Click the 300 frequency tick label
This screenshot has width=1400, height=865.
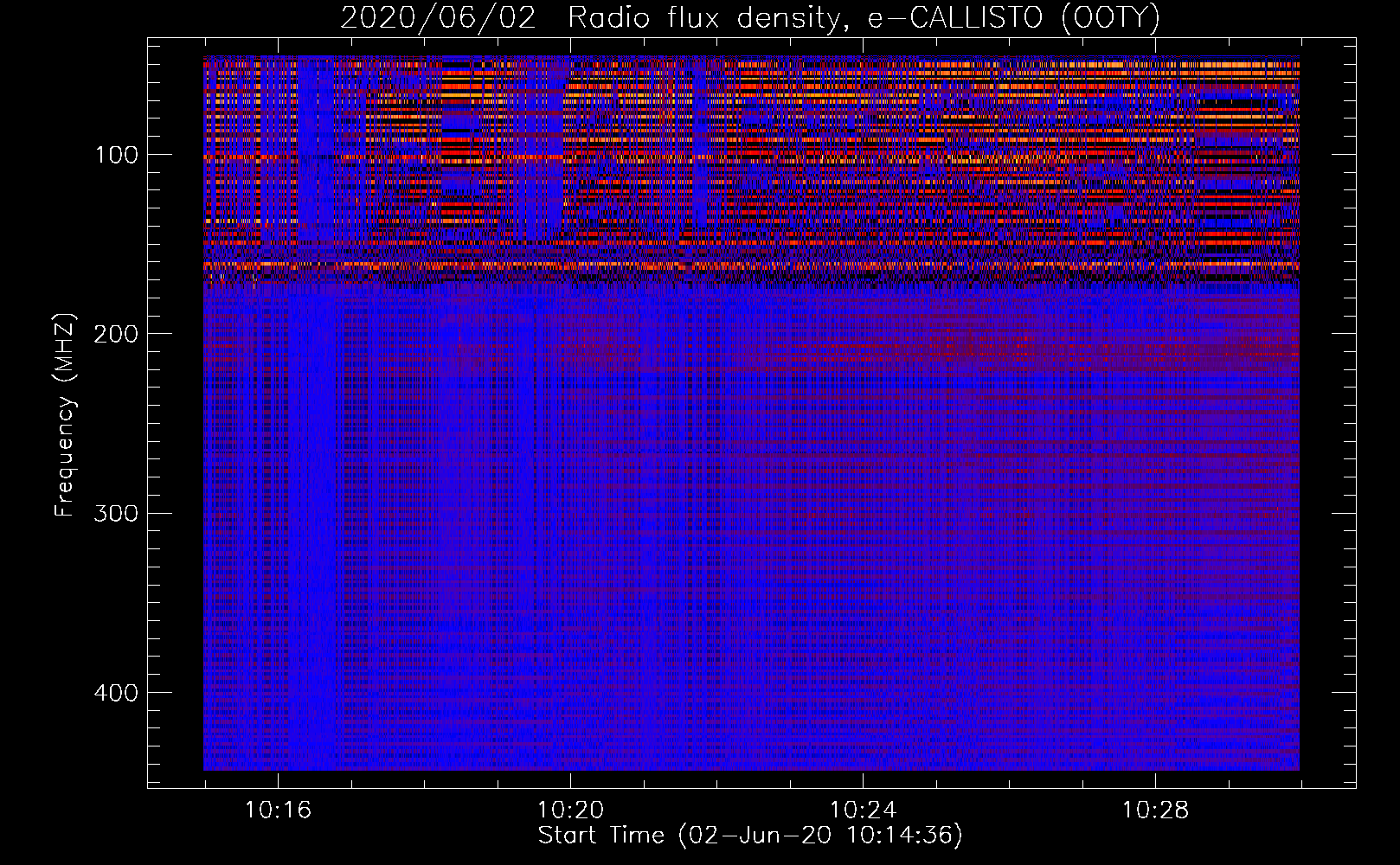click(x=115, y=514)
